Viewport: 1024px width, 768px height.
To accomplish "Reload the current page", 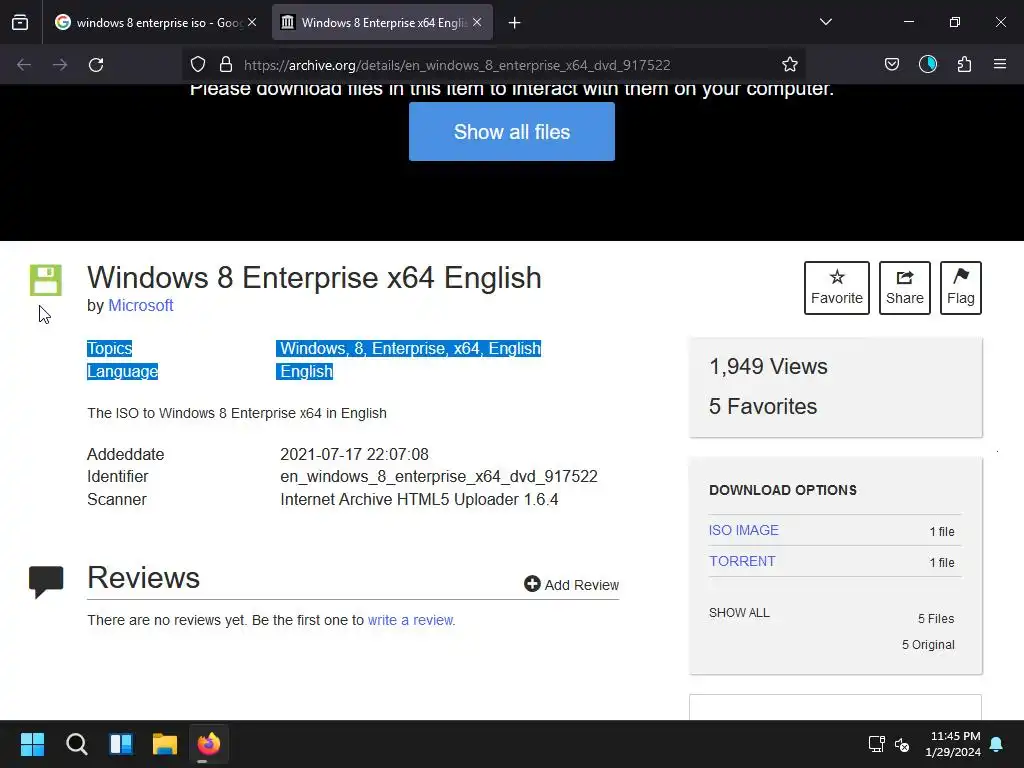I will 96,65.
